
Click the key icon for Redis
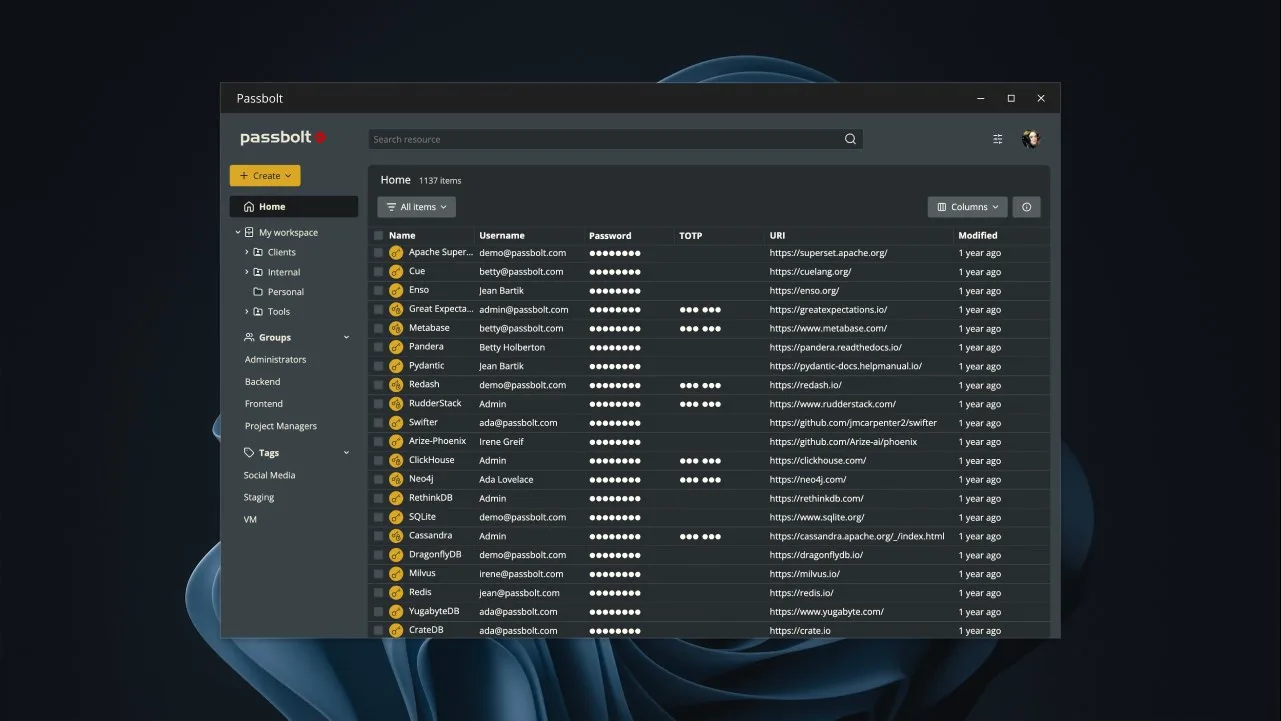tap(396, 593)
